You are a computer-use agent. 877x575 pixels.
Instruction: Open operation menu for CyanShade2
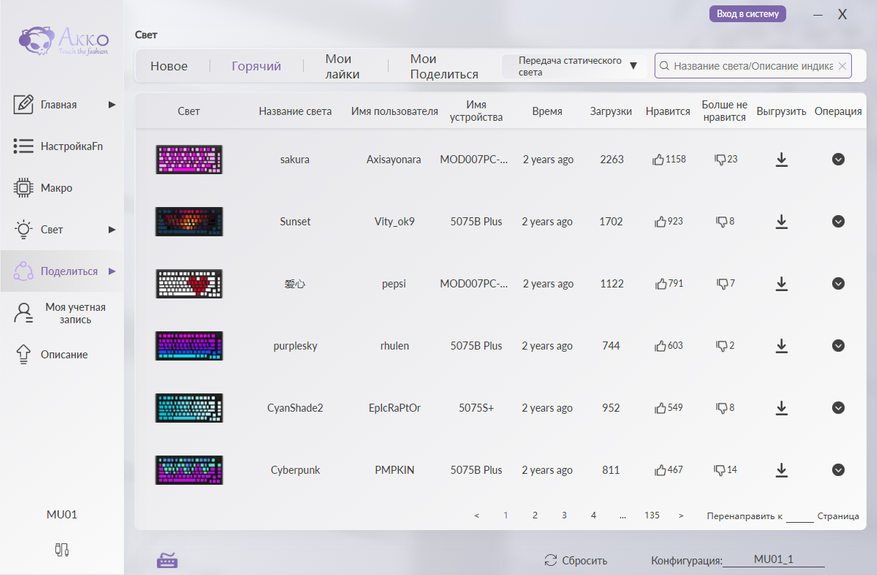click(838, 408)
